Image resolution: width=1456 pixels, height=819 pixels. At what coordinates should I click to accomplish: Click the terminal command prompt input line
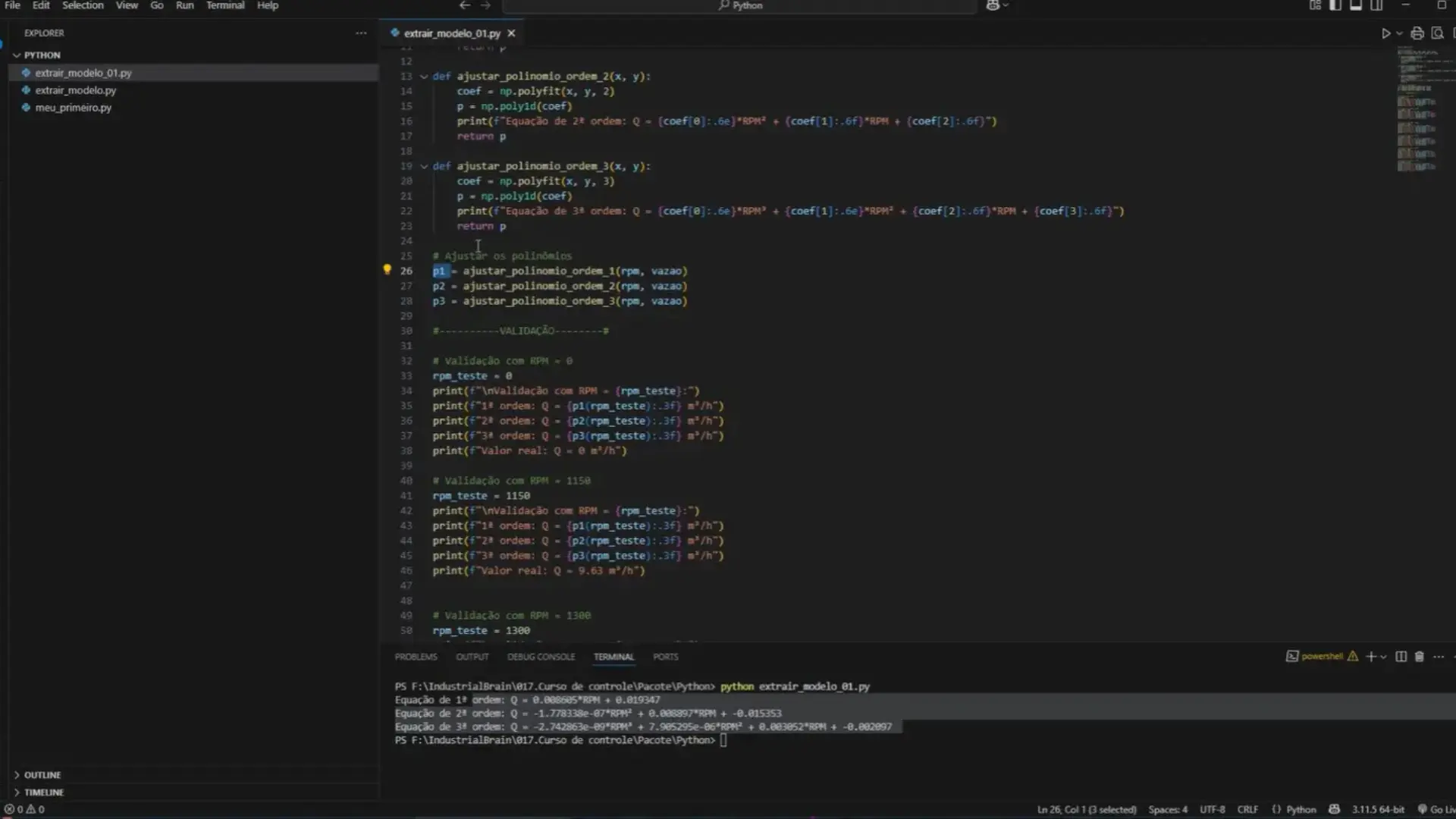click(x=723, y=740)
